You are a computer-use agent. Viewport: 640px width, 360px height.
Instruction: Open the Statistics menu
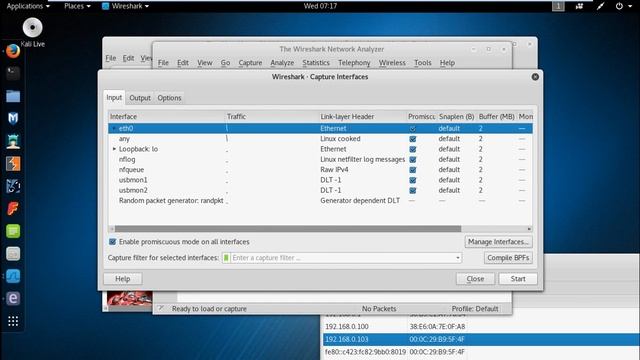(x=316, y=63)
